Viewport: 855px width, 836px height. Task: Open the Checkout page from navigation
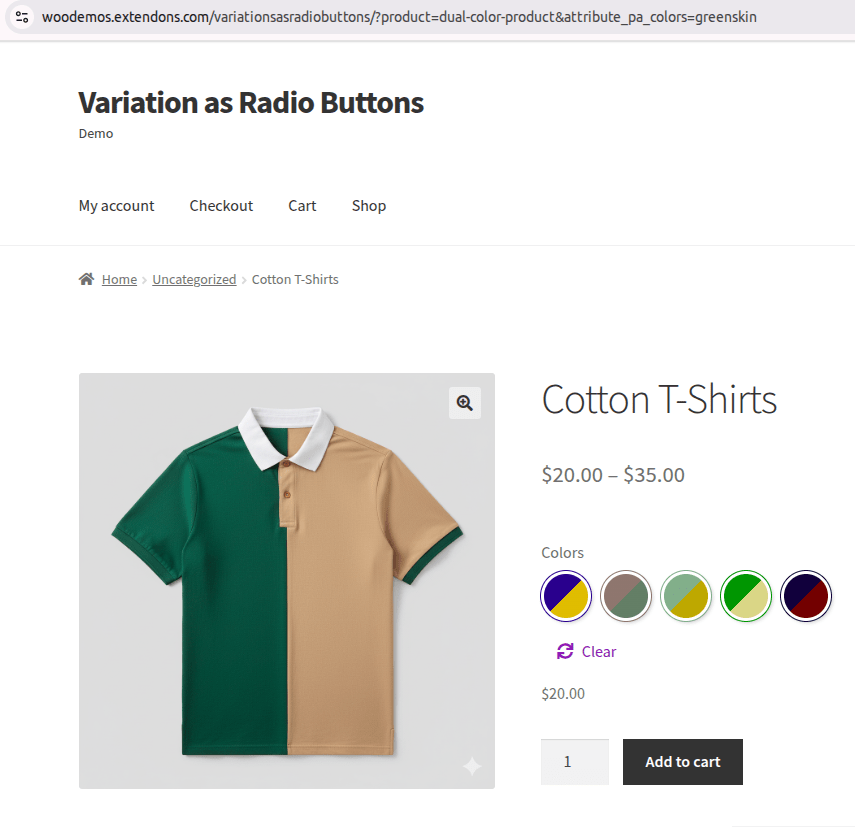[x=221, y=206]
